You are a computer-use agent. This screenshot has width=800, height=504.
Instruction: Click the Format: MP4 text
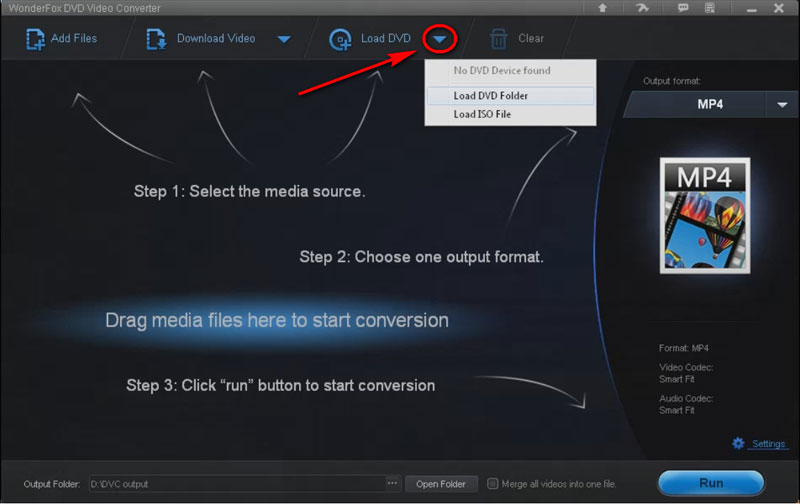[684, 348]
